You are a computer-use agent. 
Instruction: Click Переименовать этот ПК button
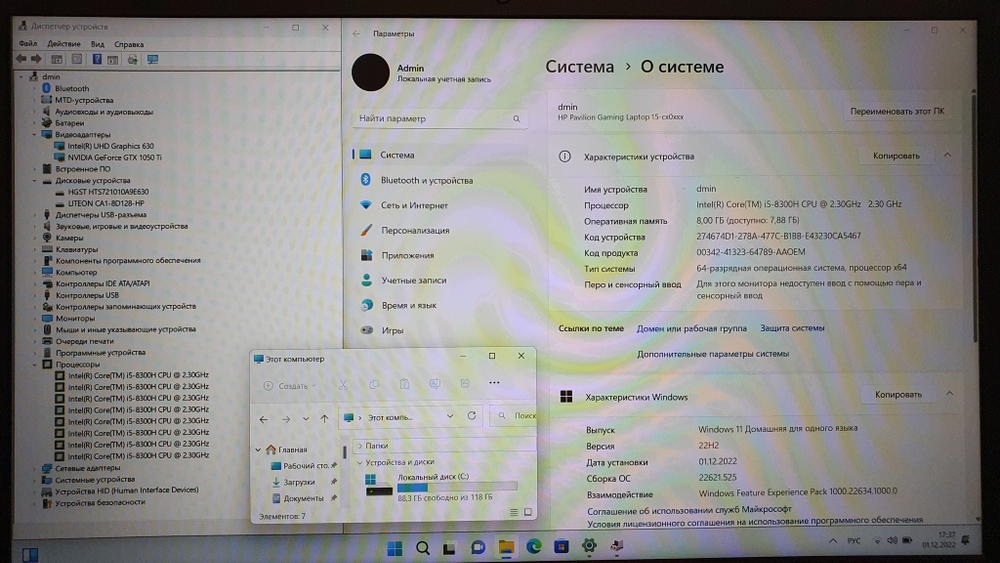897,111
